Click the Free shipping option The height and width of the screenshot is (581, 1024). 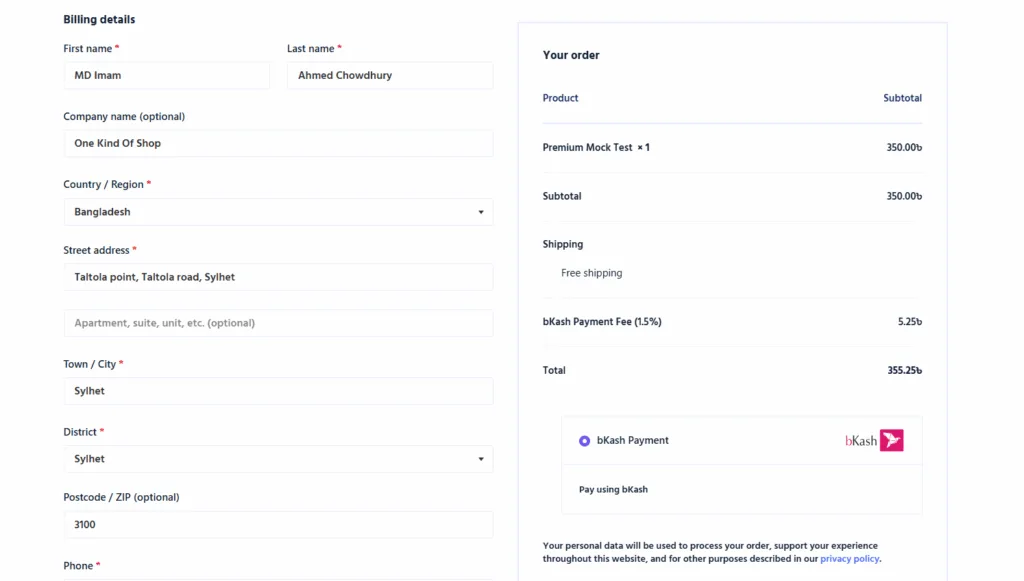pyautogui.click(x=591, y=274)
